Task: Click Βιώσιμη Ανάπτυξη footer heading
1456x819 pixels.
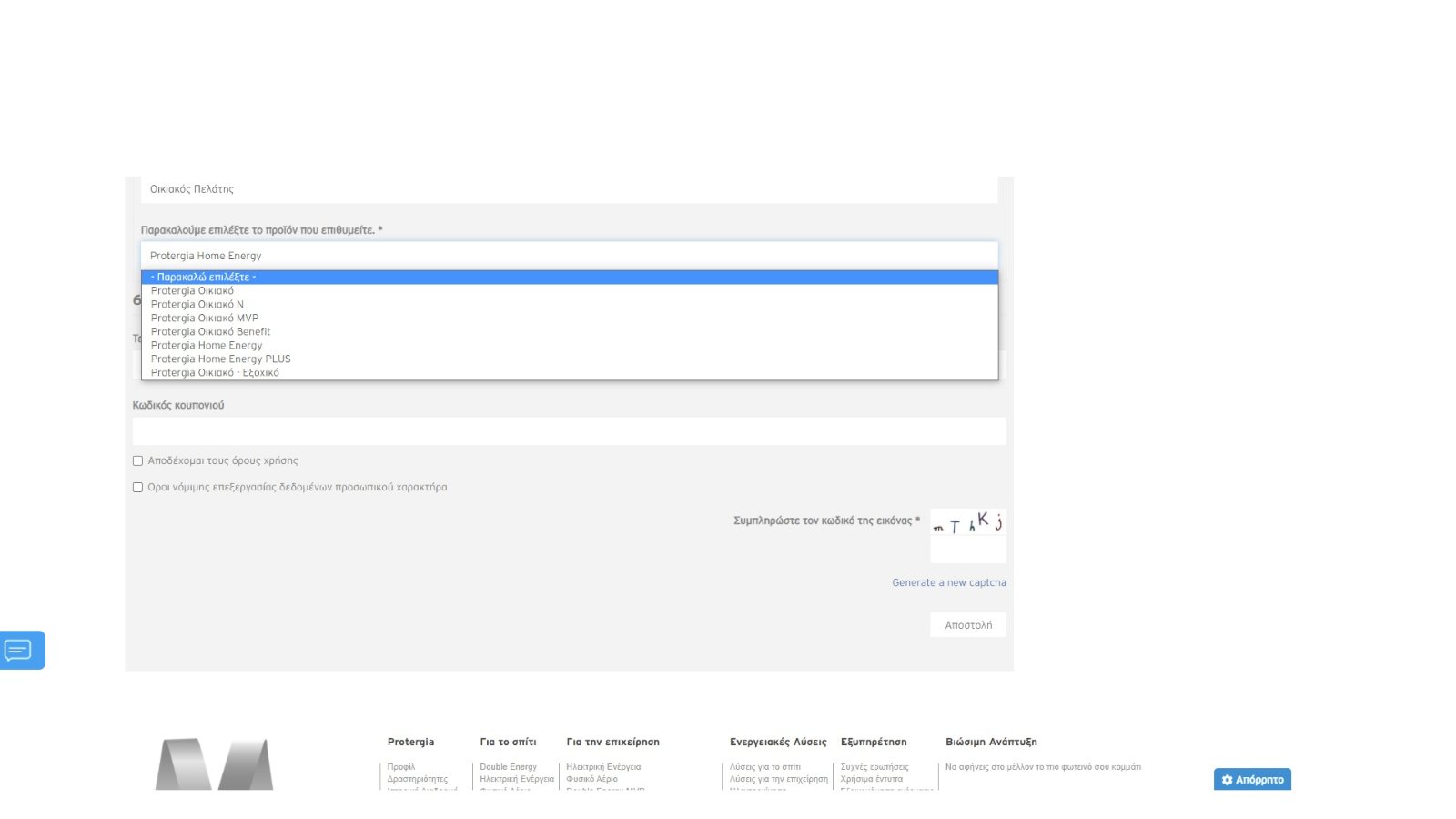Action: pyautogui.click(x=991, y=743)
